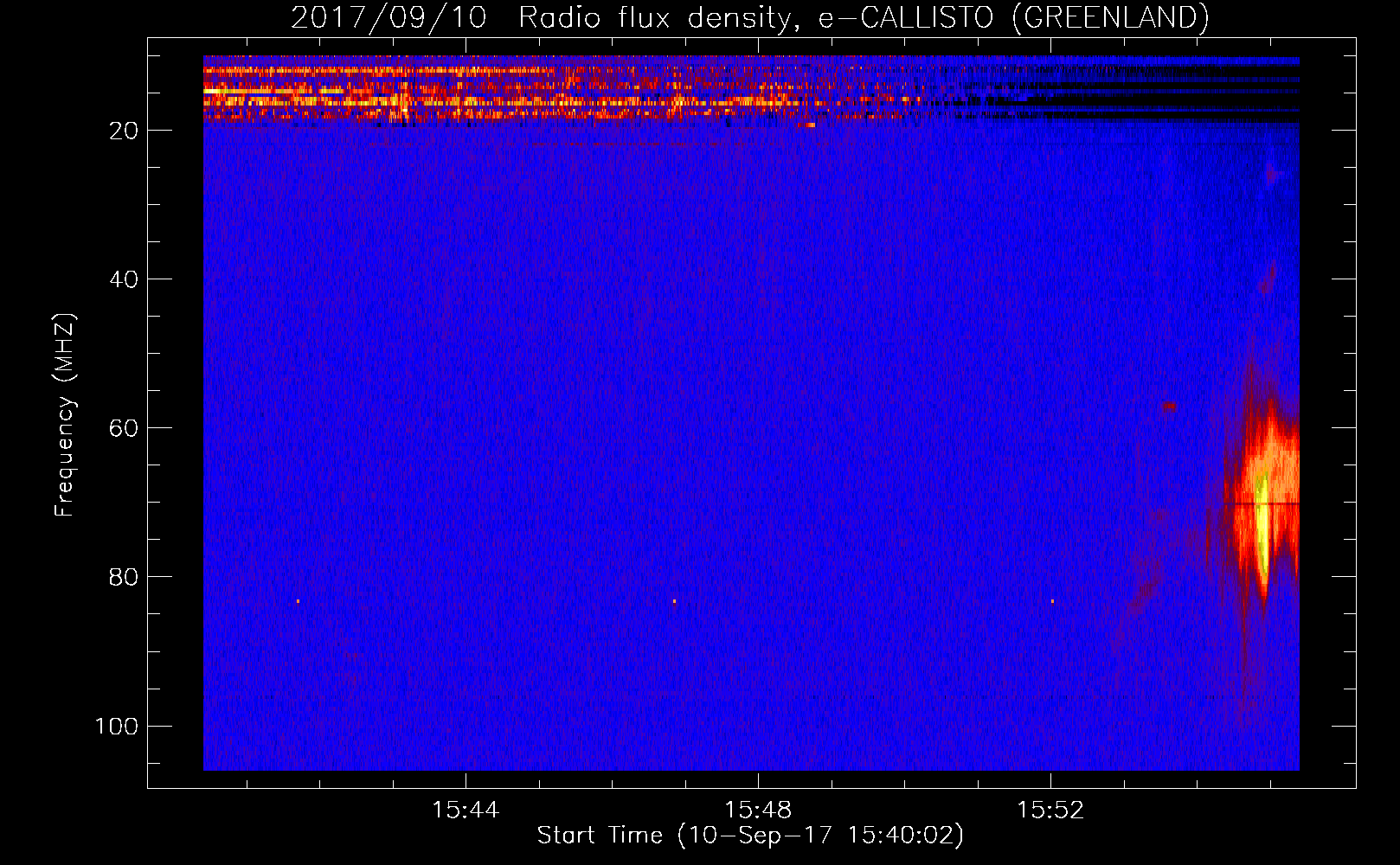The width and height of the screenshot is (1400, 865).
Task: Click the bright yellow radio burst core near 70 MHz
Action: coord(1262,523)
